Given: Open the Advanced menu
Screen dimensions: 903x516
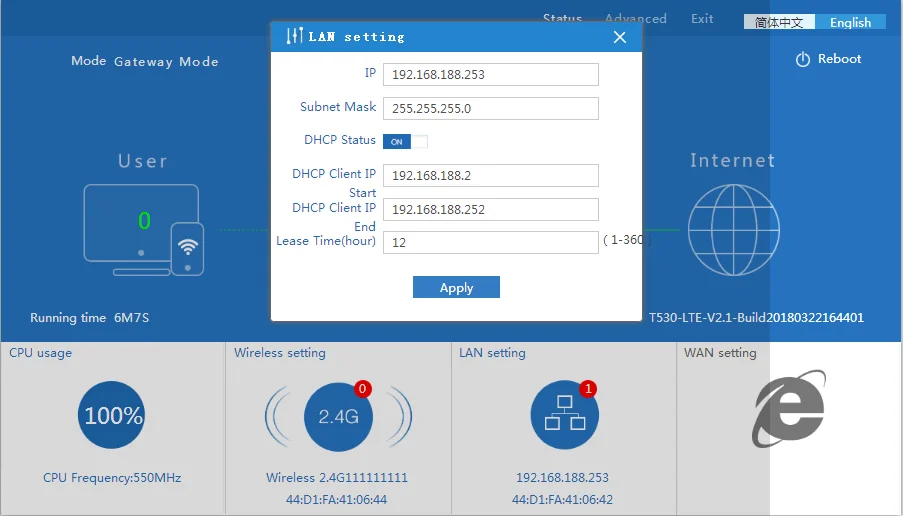Looking at the screenshot, I should pyautogui.click(x=635, y=18).
